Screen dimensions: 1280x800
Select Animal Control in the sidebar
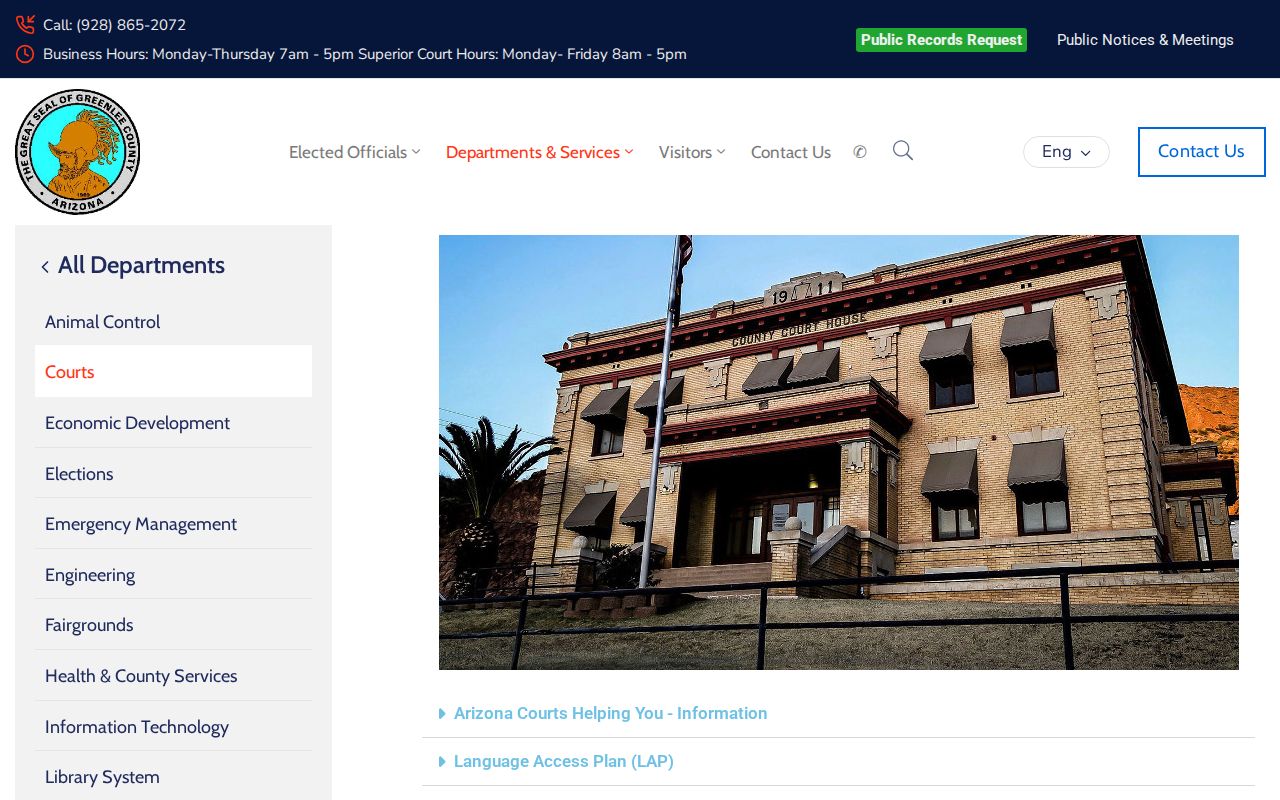coord(173,321)
